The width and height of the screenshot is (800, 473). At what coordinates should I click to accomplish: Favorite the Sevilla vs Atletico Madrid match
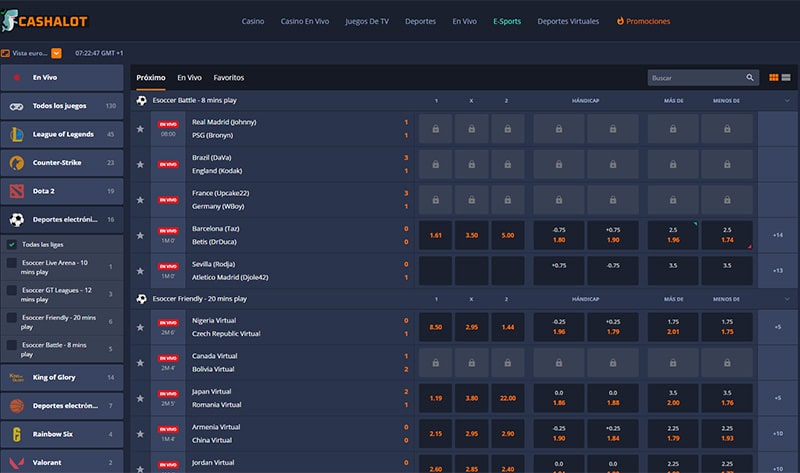(140, 271)
